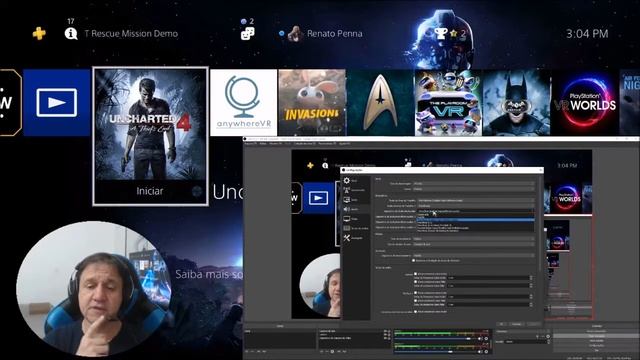Image resolution: width=640 pixels, height=360 pixels.
Task: Click Iniciar under Uncharted 4
Action: tap(149, 191)
